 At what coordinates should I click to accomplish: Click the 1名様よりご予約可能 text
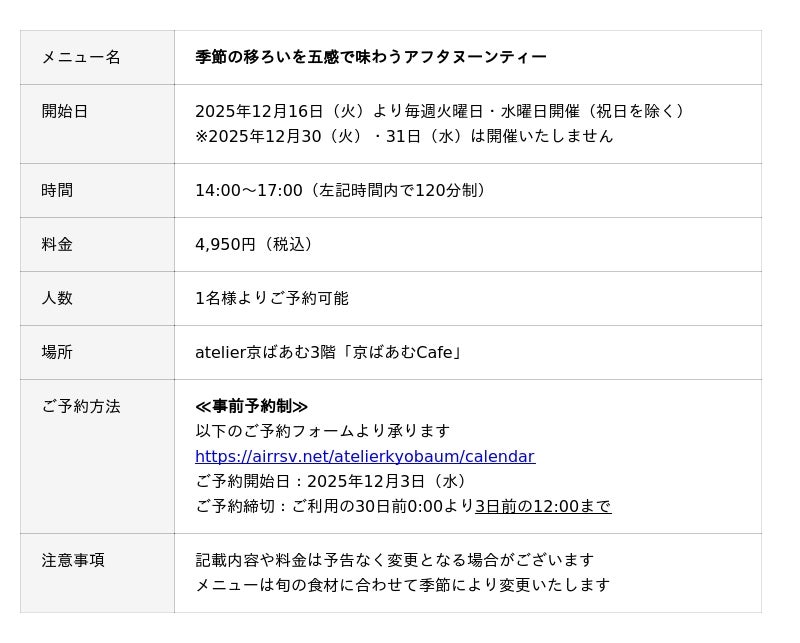pyautogui.click(x=272, y=298)
